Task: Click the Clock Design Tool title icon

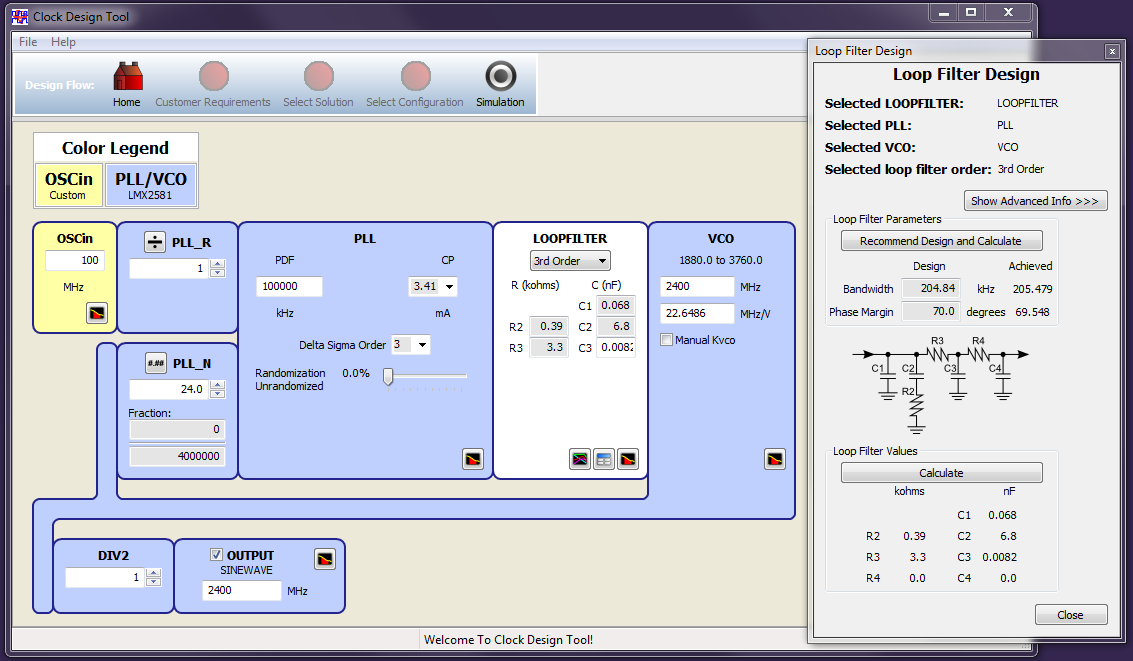Action: click(20, 16)
